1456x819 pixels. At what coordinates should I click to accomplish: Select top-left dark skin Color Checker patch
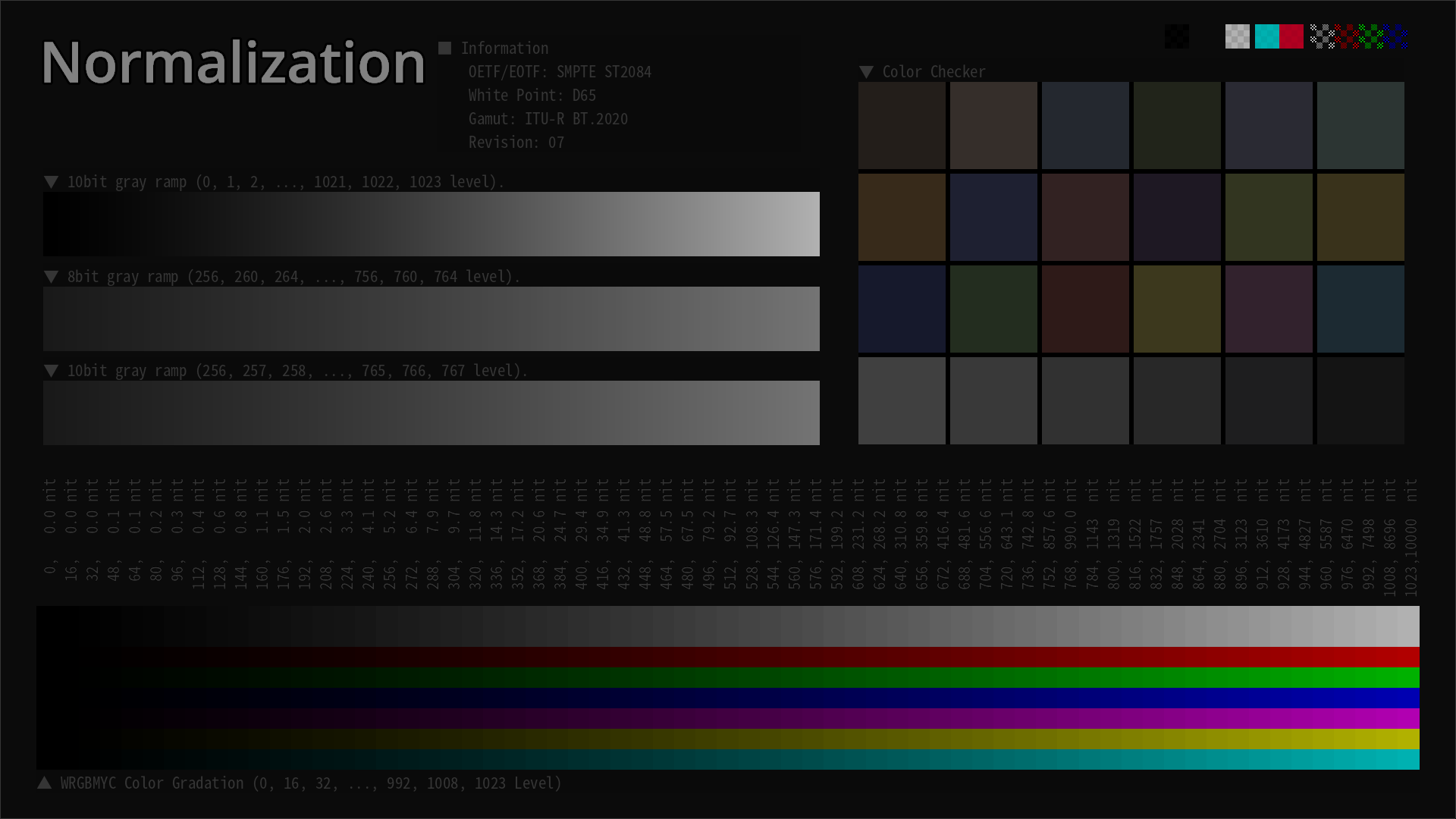click(902, 125)
